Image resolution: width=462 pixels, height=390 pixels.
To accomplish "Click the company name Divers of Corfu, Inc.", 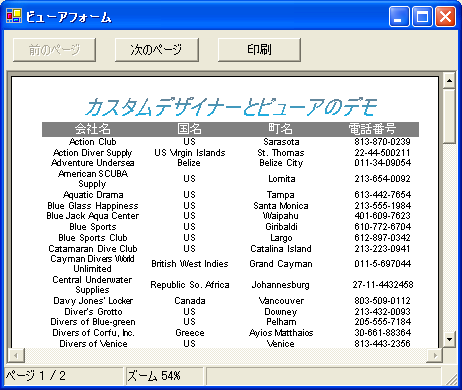I will coord(93,333).
